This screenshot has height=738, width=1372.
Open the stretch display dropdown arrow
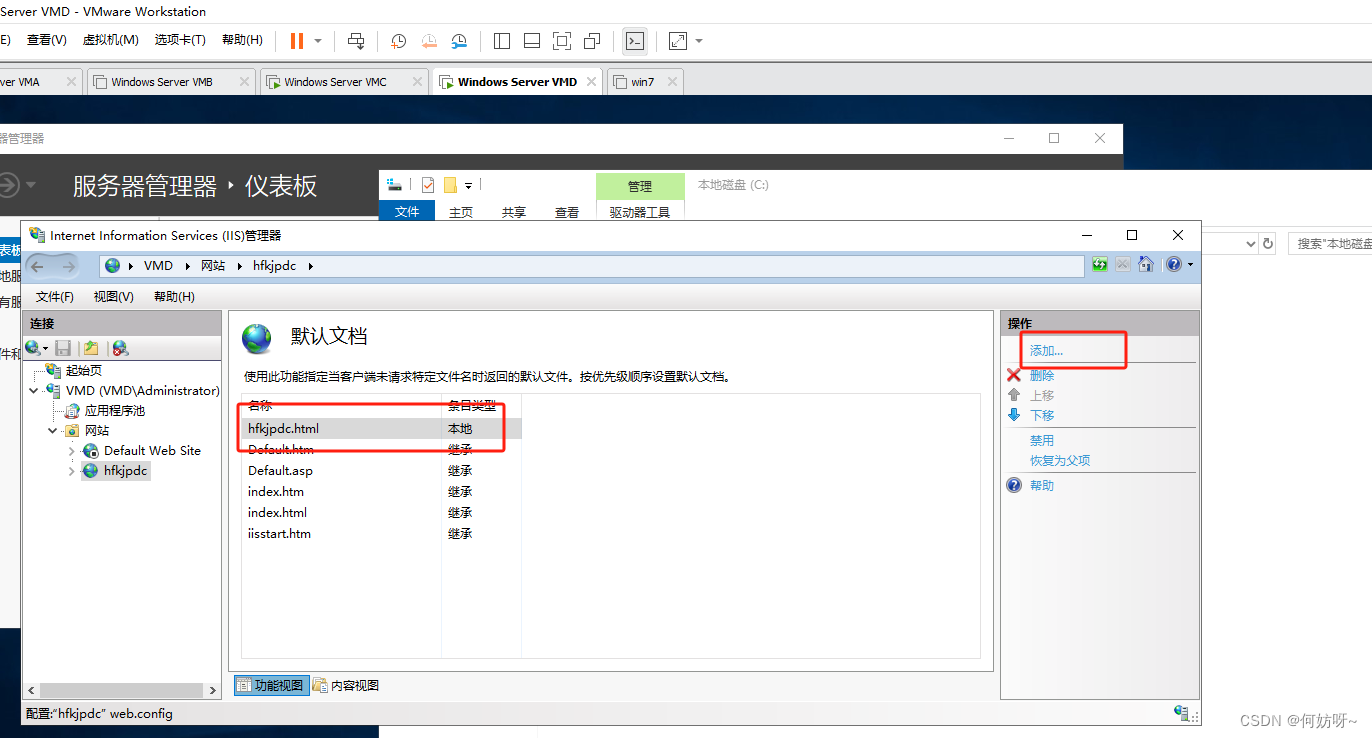pyautogui.click(x=699, y=41)
